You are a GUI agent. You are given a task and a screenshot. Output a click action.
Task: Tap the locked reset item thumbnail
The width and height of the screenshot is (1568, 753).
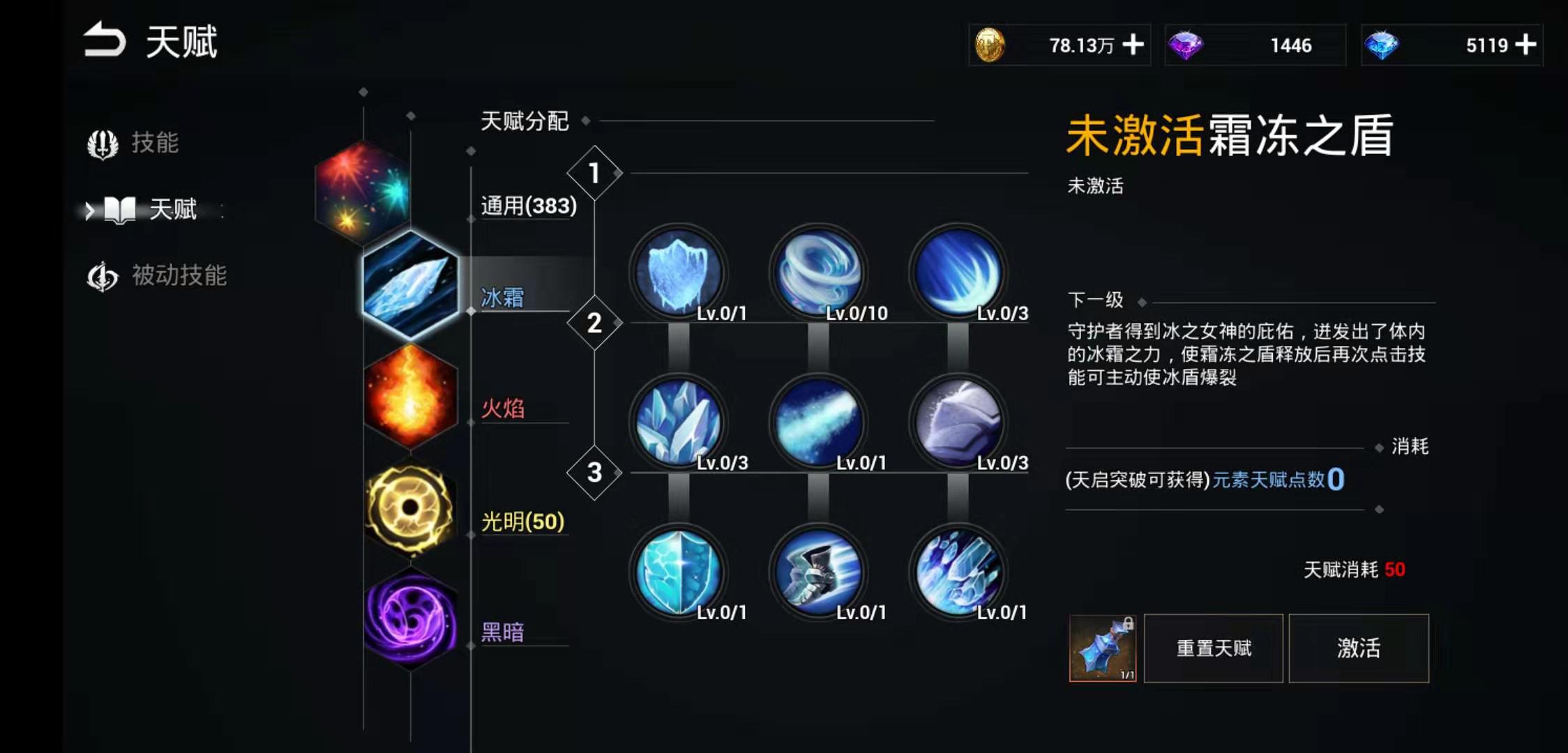1103,648
